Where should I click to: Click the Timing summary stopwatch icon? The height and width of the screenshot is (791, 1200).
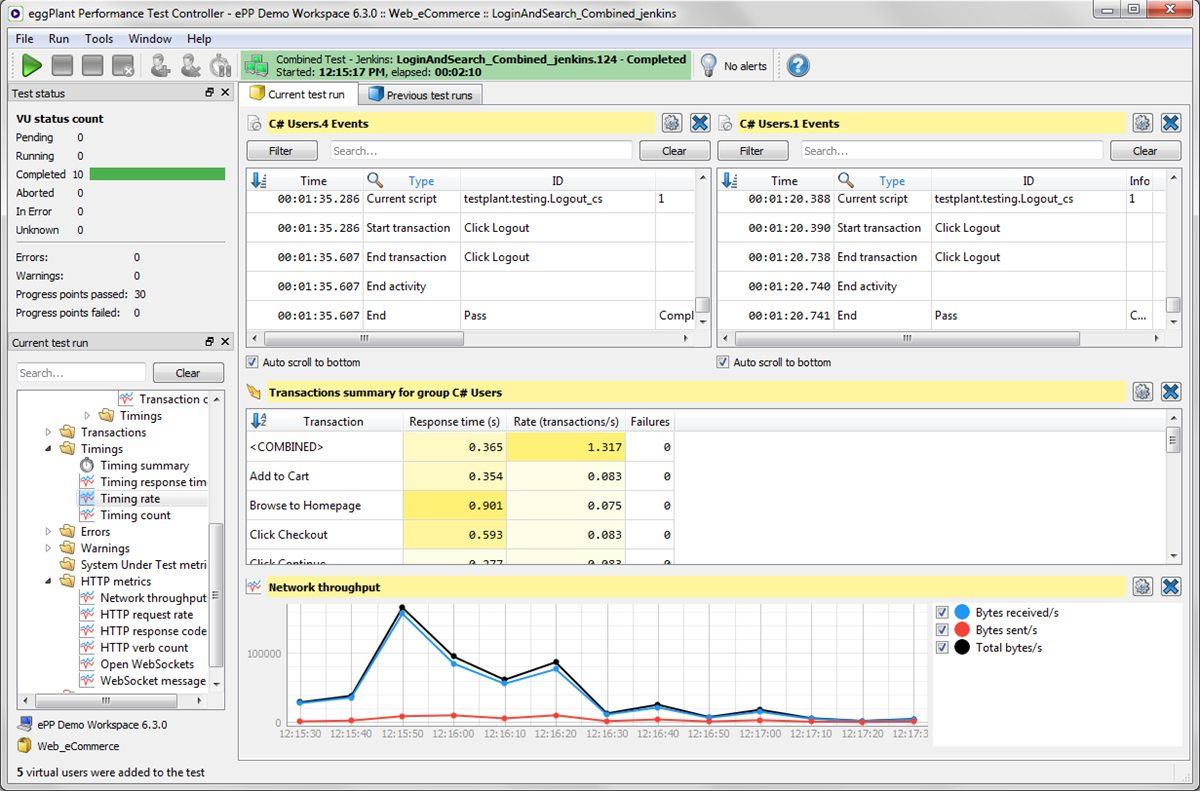click(88, 466)
